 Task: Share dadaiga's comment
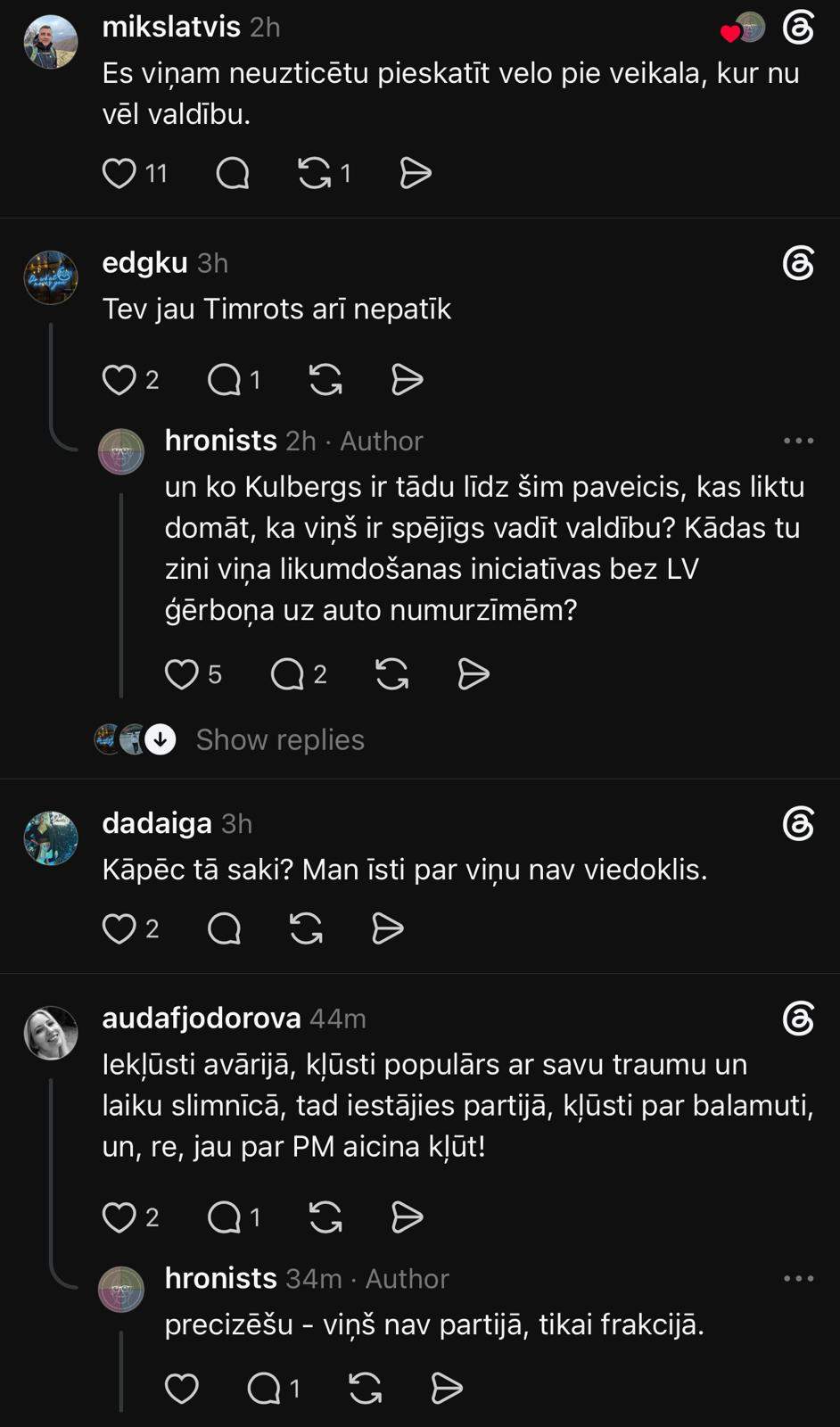click(x=387, y=928)
